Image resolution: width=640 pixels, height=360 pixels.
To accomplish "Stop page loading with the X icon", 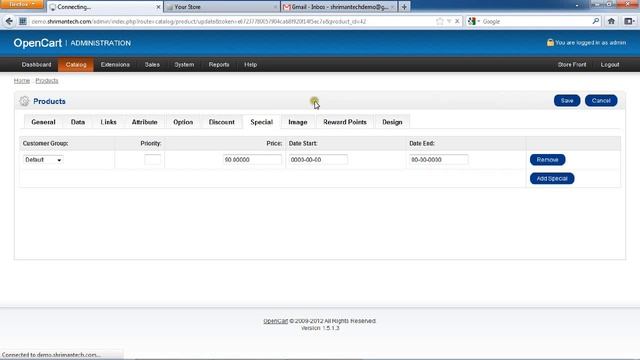I will click(457, 21).
